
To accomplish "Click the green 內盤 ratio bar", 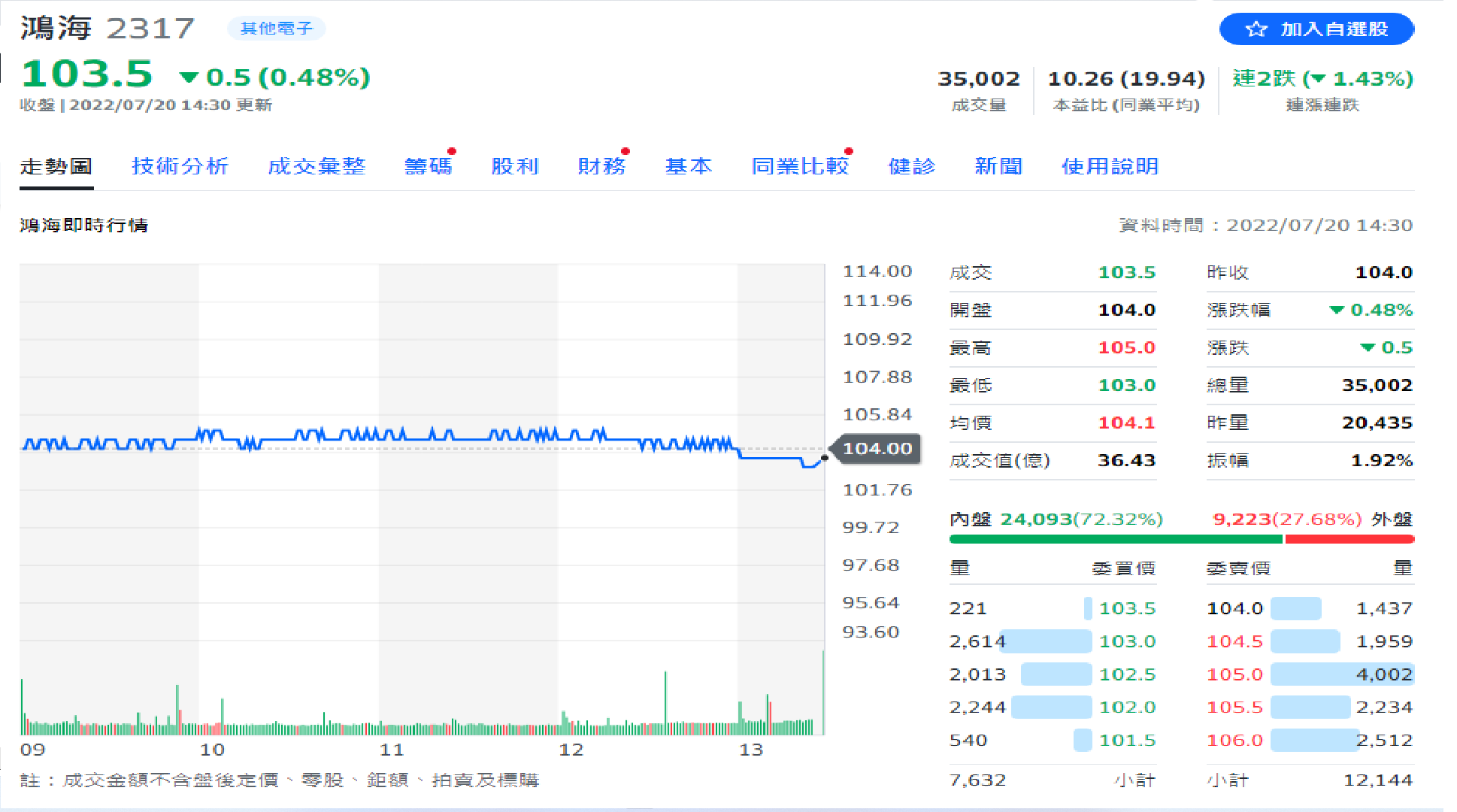I will pyautogui.click(x=1115, y=539).
